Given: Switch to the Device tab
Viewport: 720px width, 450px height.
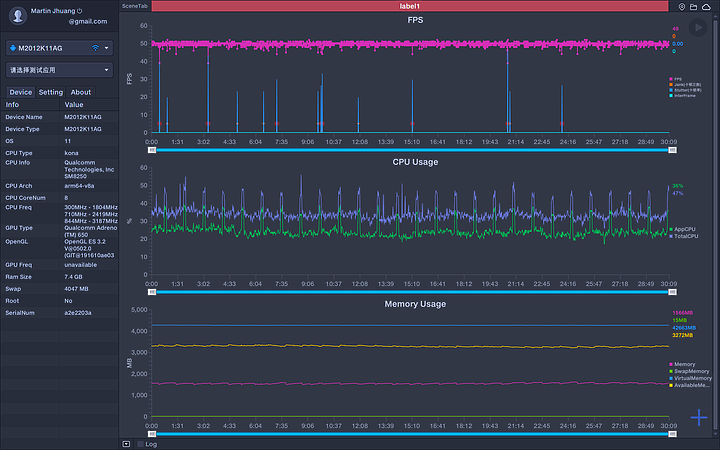Looking at the screenshot, I should (21, 92).
